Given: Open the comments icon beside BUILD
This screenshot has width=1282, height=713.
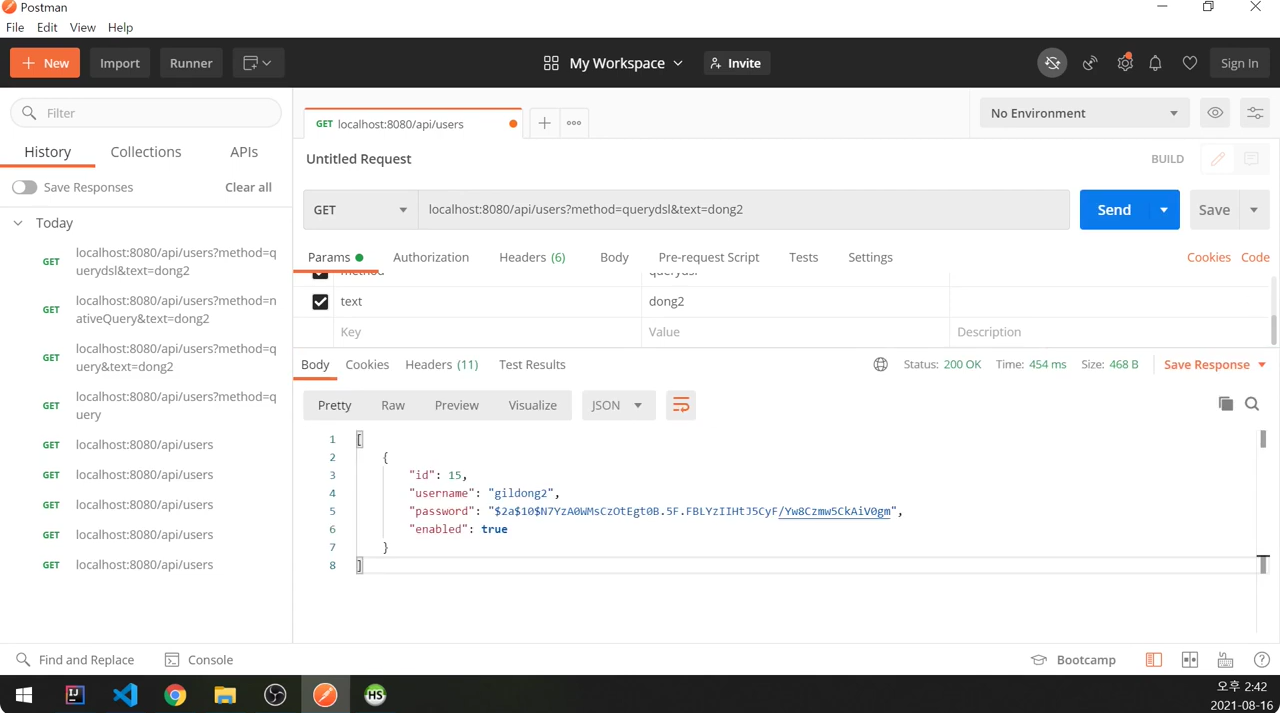Looking at the screenshot, I should pos(1251,159).
